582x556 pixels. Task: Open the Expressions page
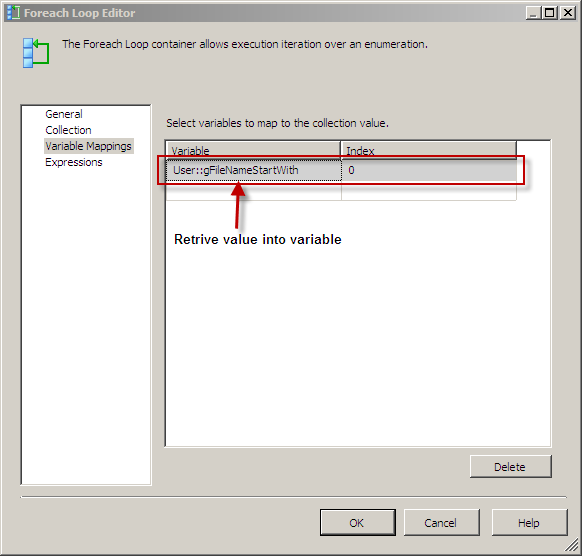(x=73, y=162)
